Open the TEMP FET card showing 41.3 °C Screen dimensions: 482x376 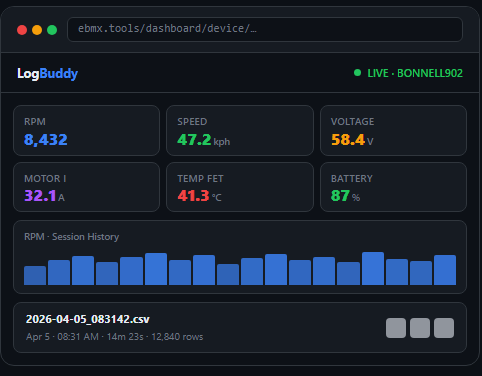(x=240, y=187)
